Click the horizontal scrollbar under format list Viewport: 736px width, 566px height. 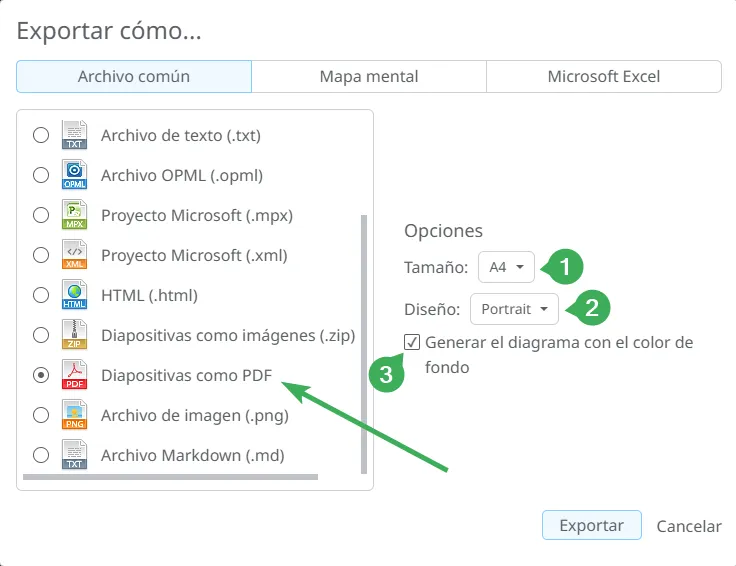[x=170, y=477]
